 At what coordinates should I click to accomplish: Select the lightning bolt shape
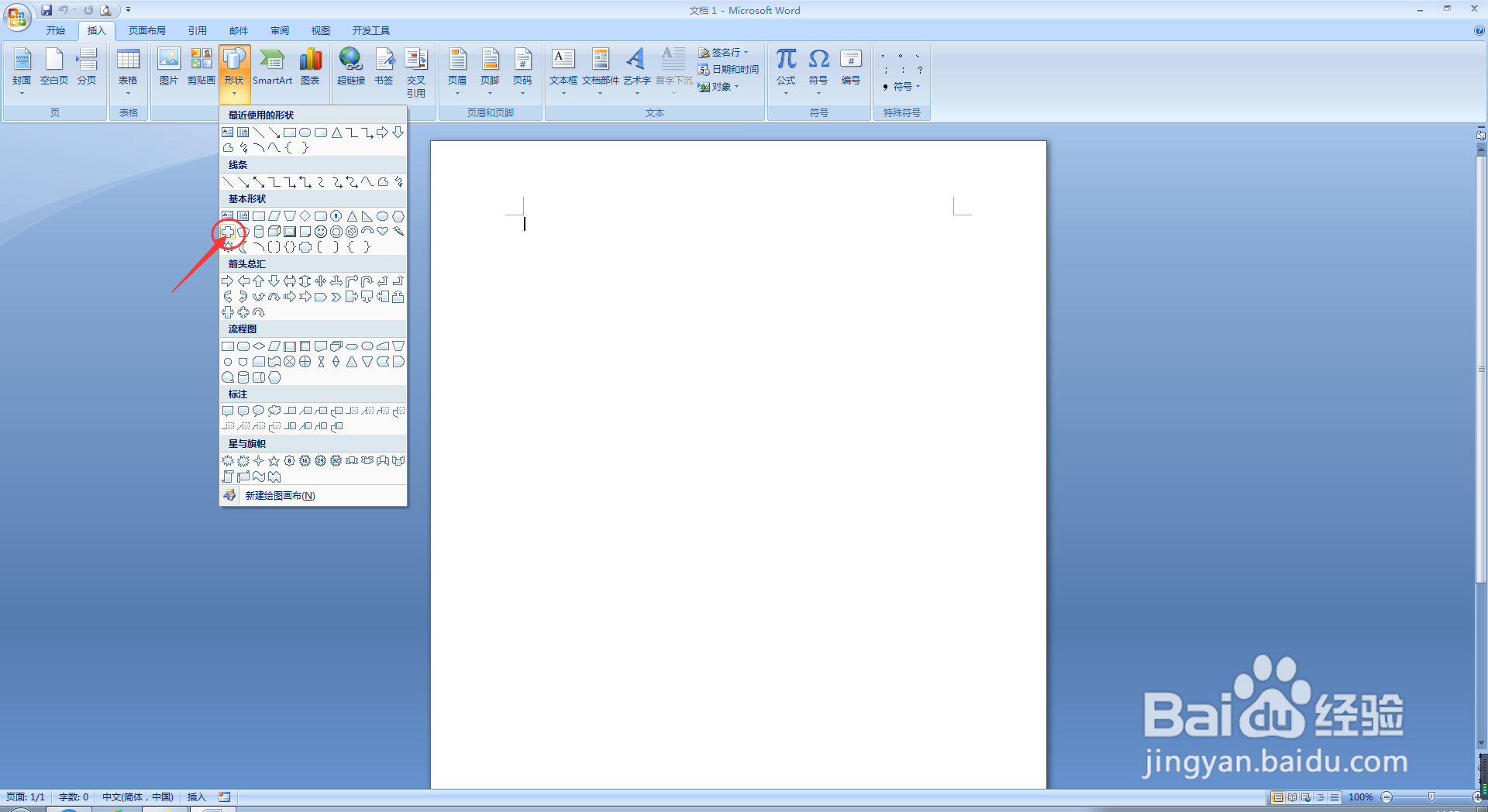pos(398,232)
